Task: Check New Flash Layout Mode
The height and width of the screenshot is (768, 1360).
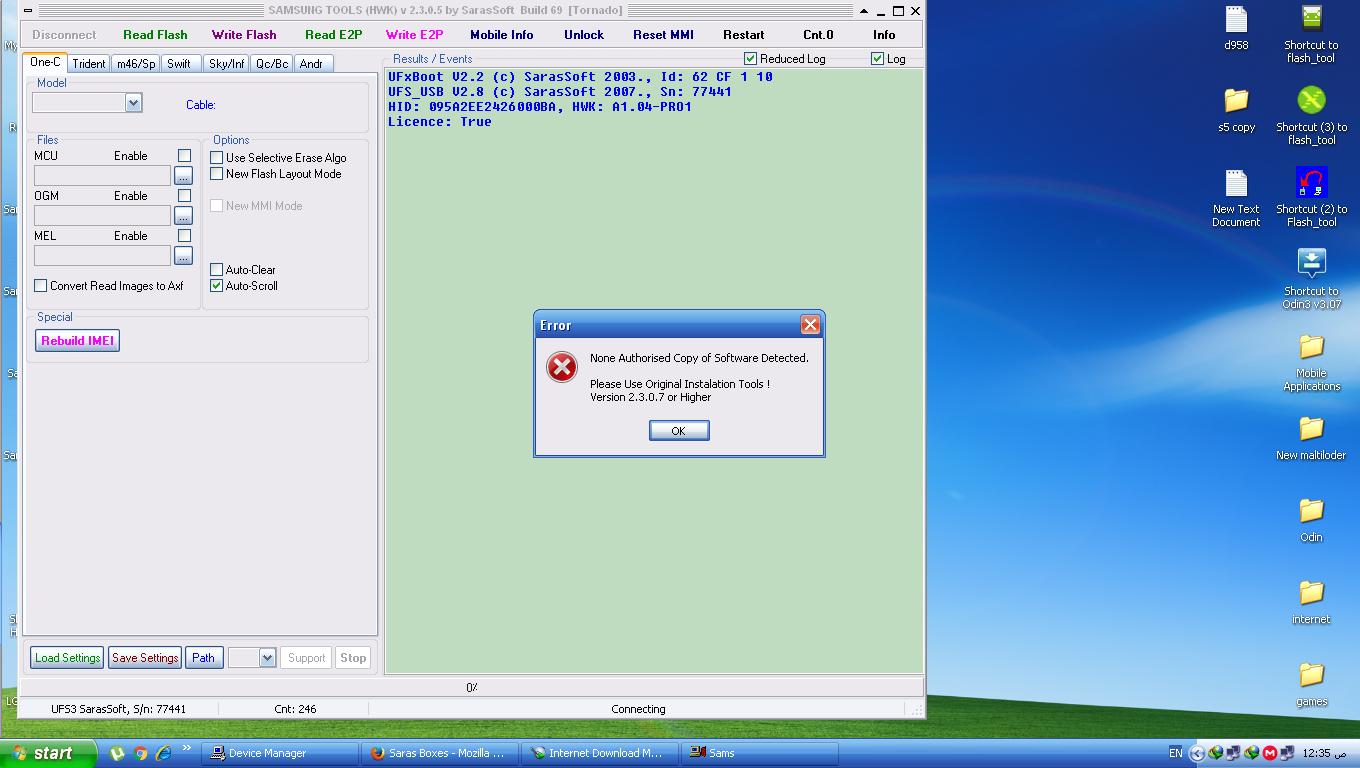Action: [216, 174]
